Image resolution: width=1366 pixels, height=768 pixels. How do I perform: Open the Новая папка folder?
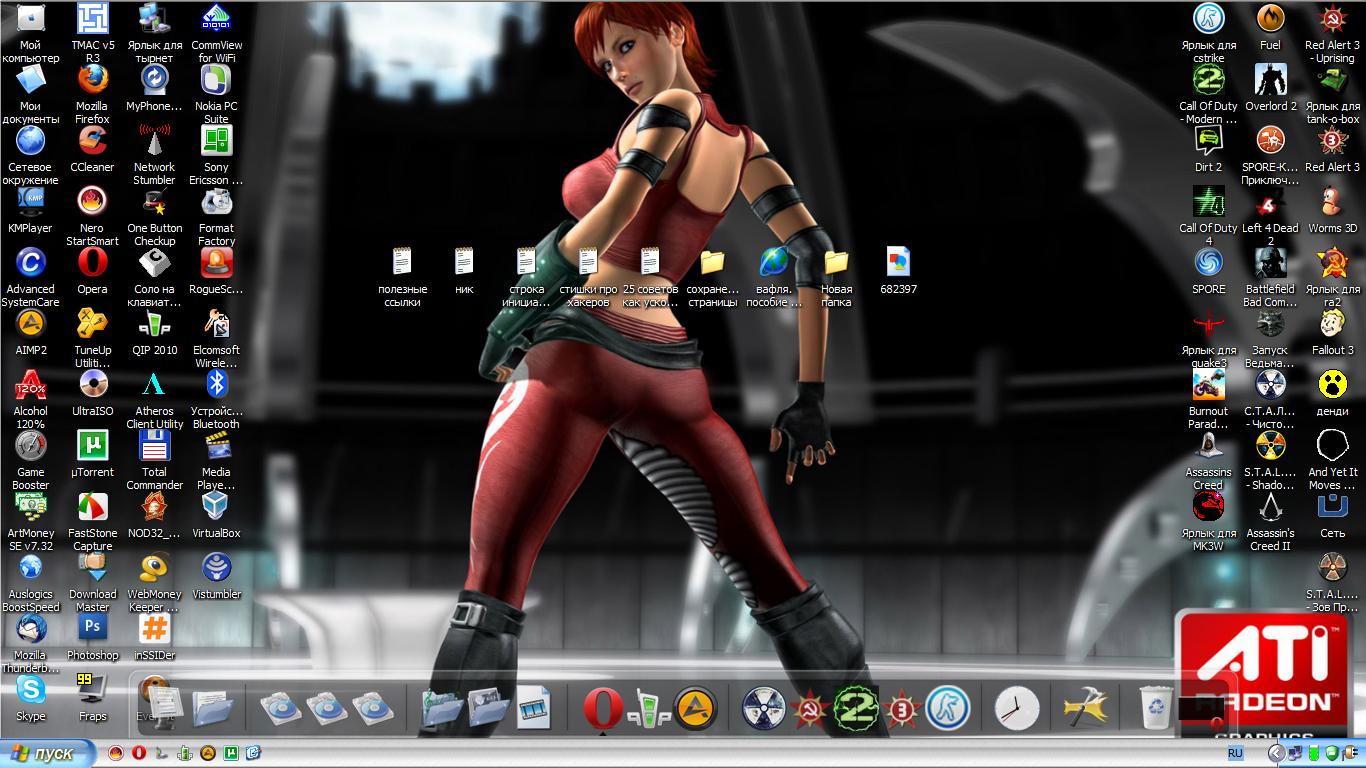(x=836, y=263)
